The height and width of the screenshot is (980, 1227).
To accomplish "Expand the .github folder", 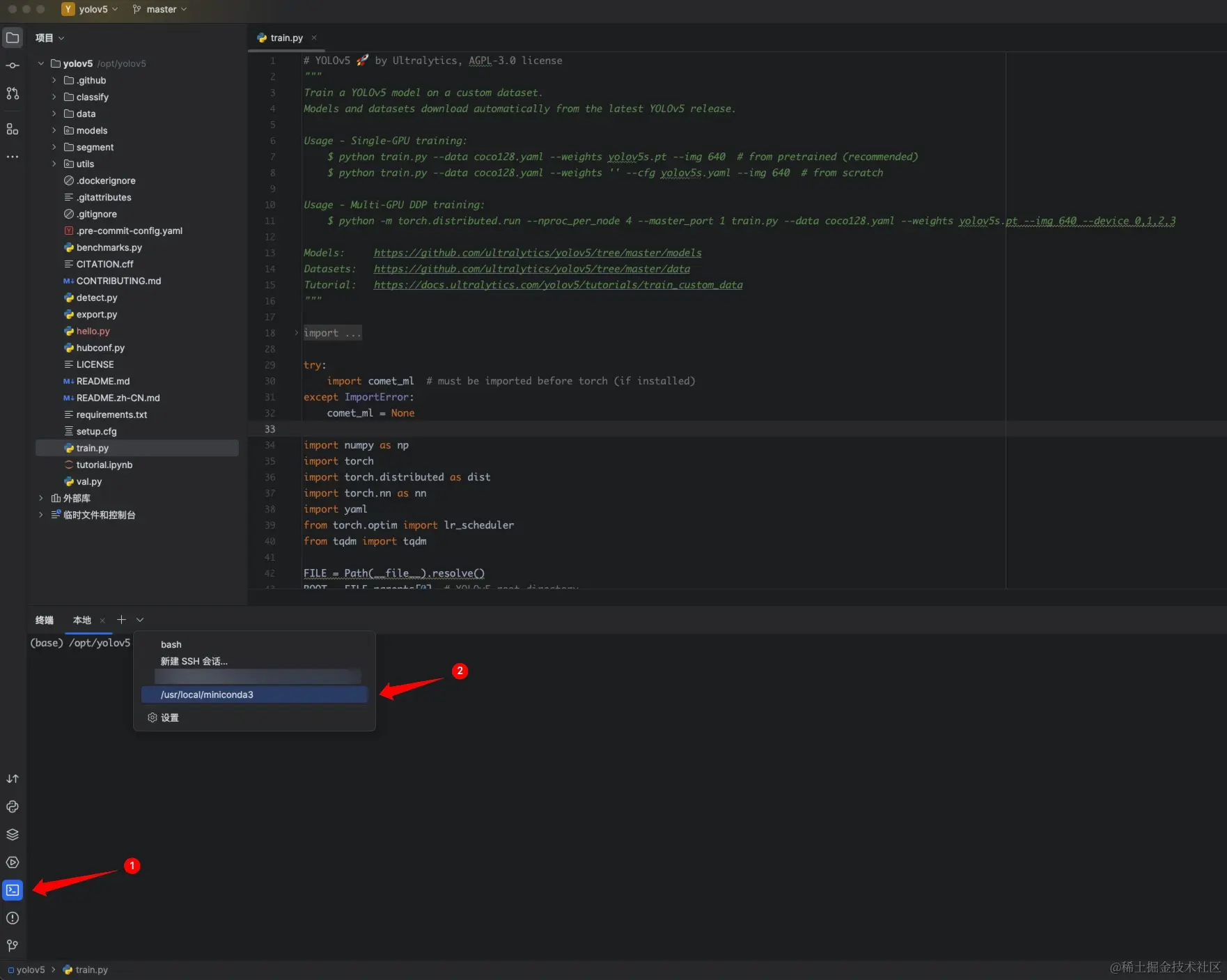I will tap(54, 80).
